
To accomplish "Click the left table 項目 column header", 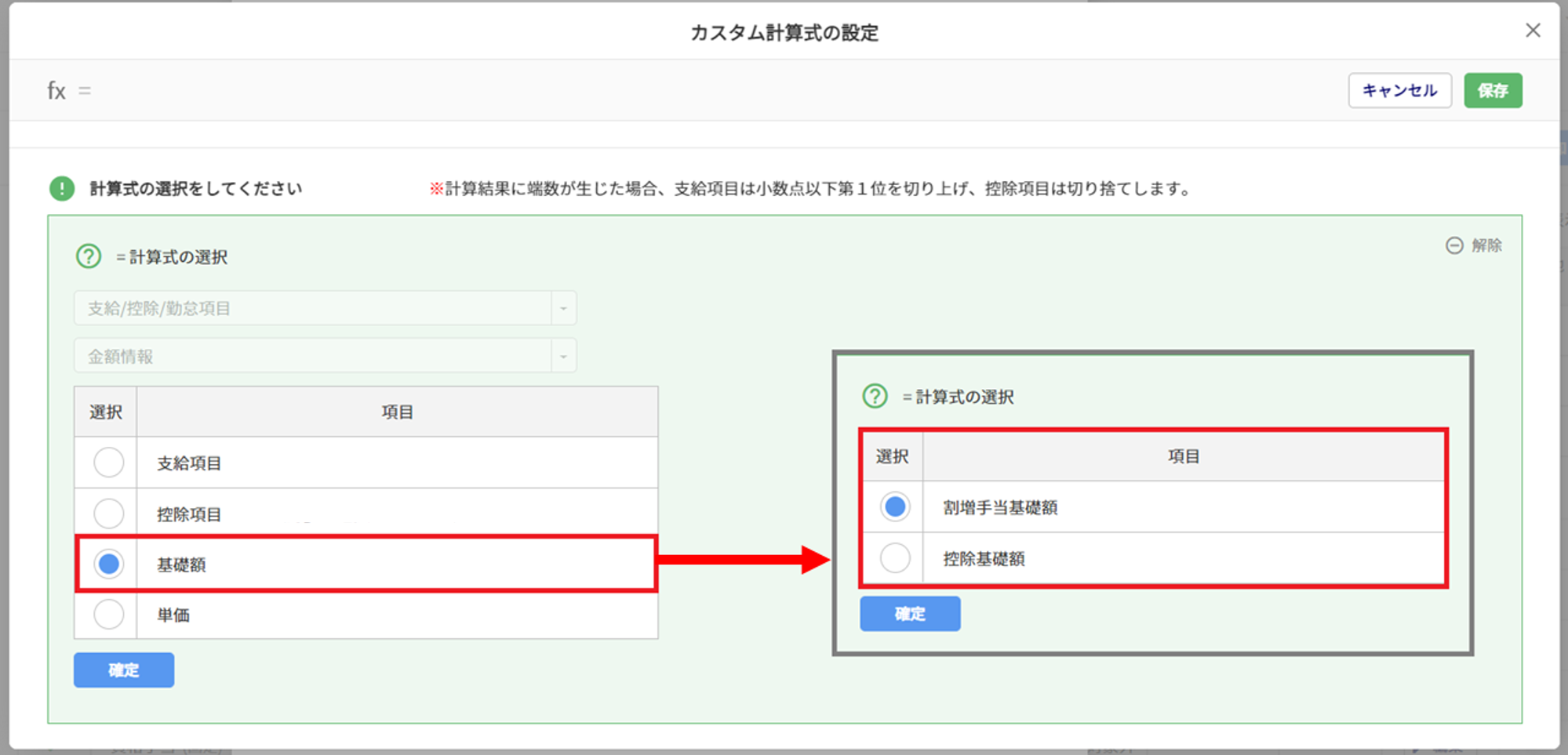I will (x=397, y=412).
